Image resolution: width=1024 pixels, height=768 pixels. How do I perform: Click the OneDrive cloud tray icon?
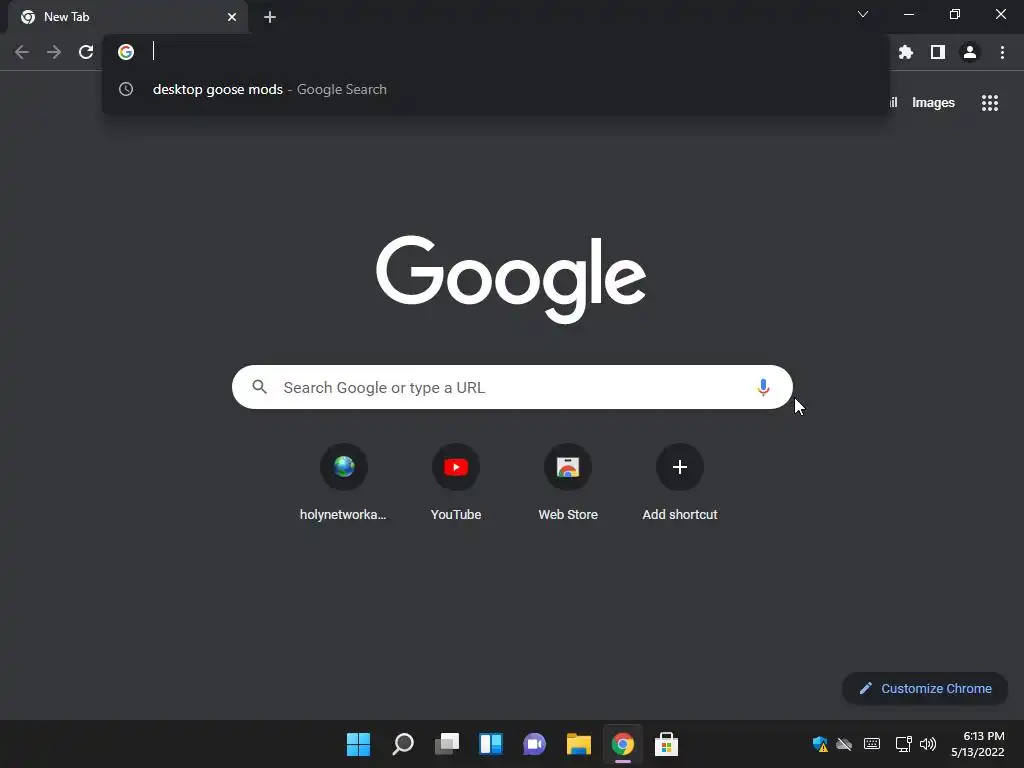tap(844, 744)
